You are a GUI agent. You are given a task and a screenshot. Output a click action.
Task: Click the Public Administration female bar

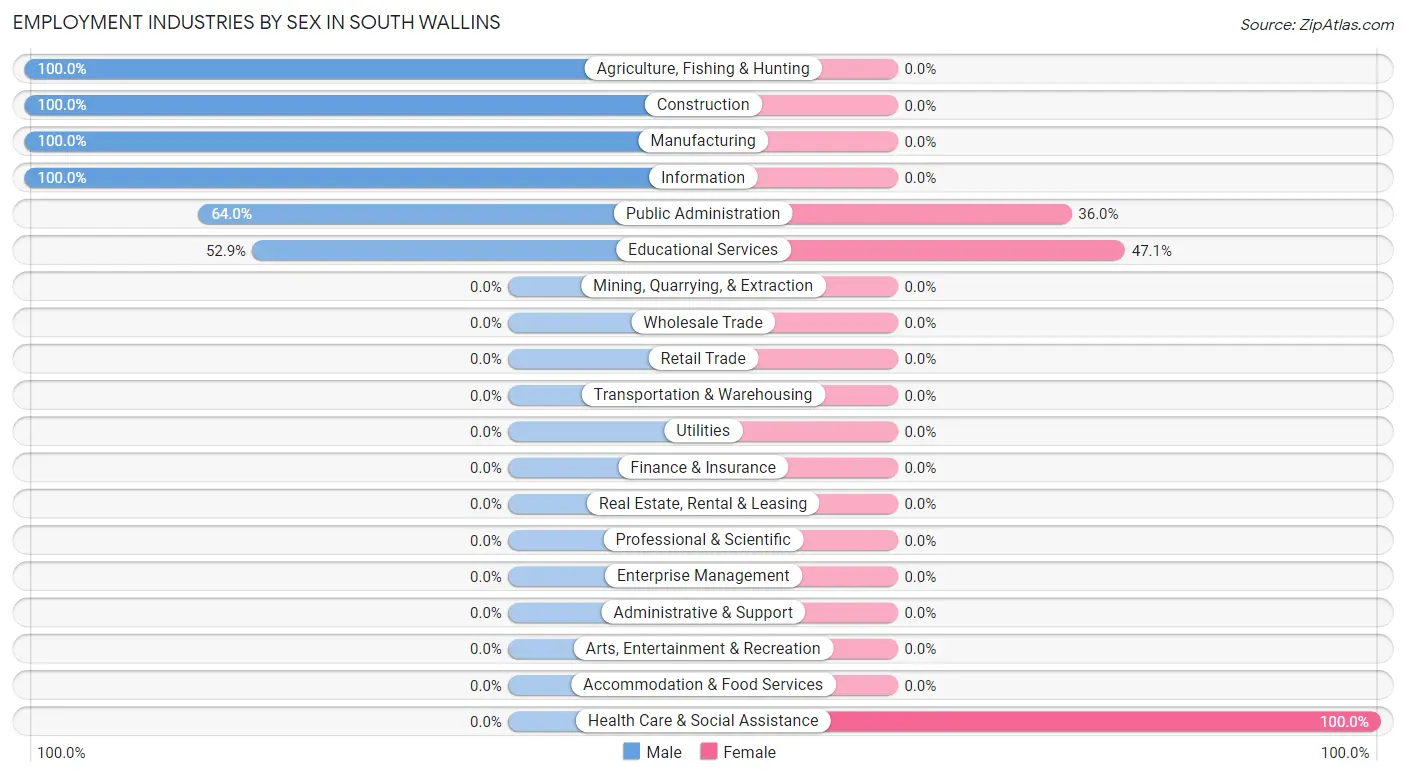point(930,214)
